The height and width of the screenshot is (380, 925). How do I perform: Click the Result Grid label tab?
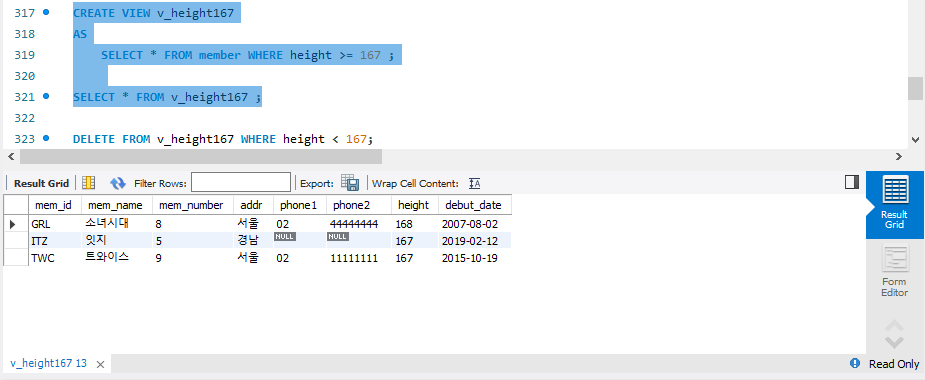(41, 184)
